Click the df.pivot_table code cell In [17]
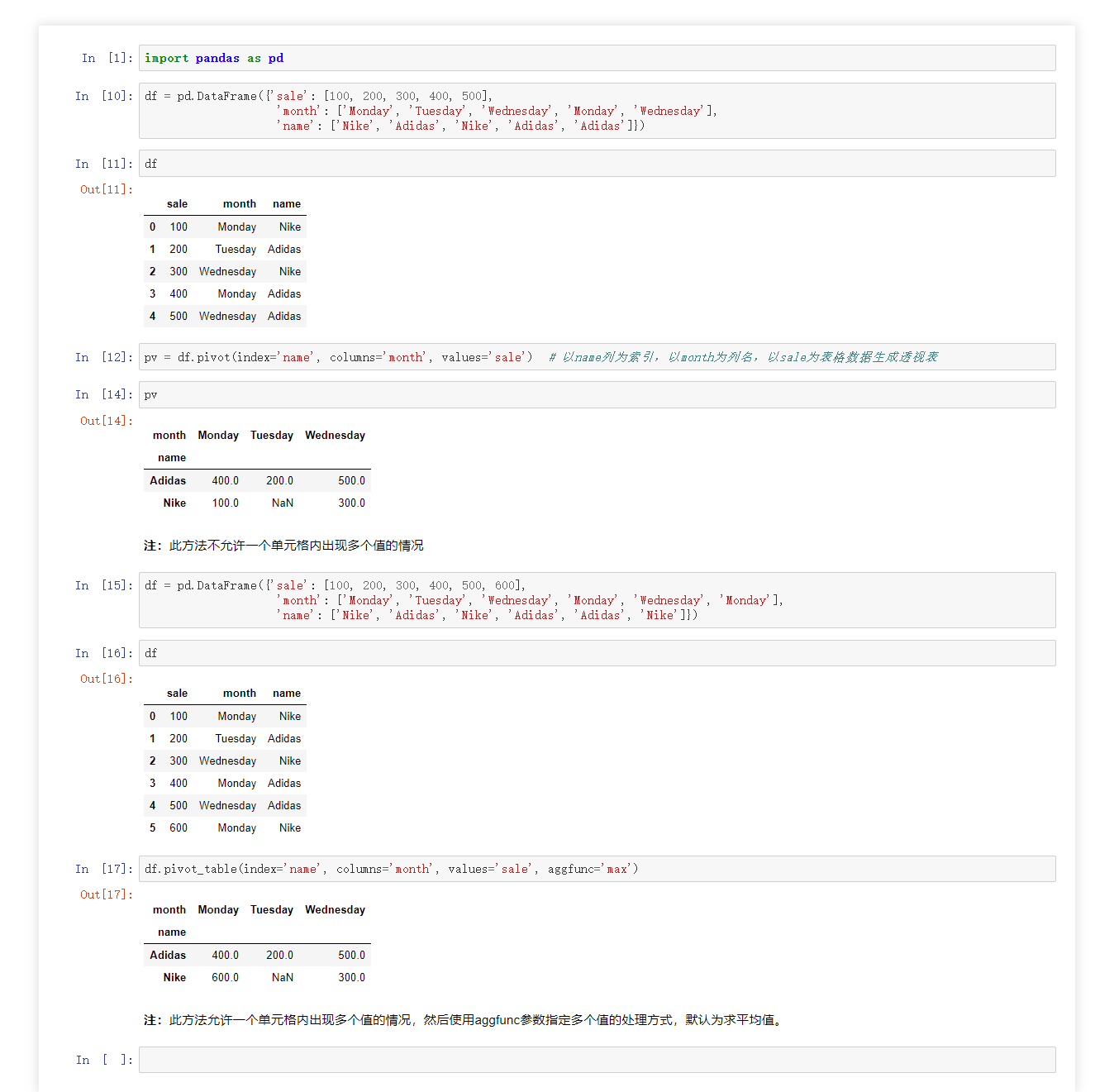Screen dimensions: 1114x1092 pyautogui.click(x=597, y=869)
